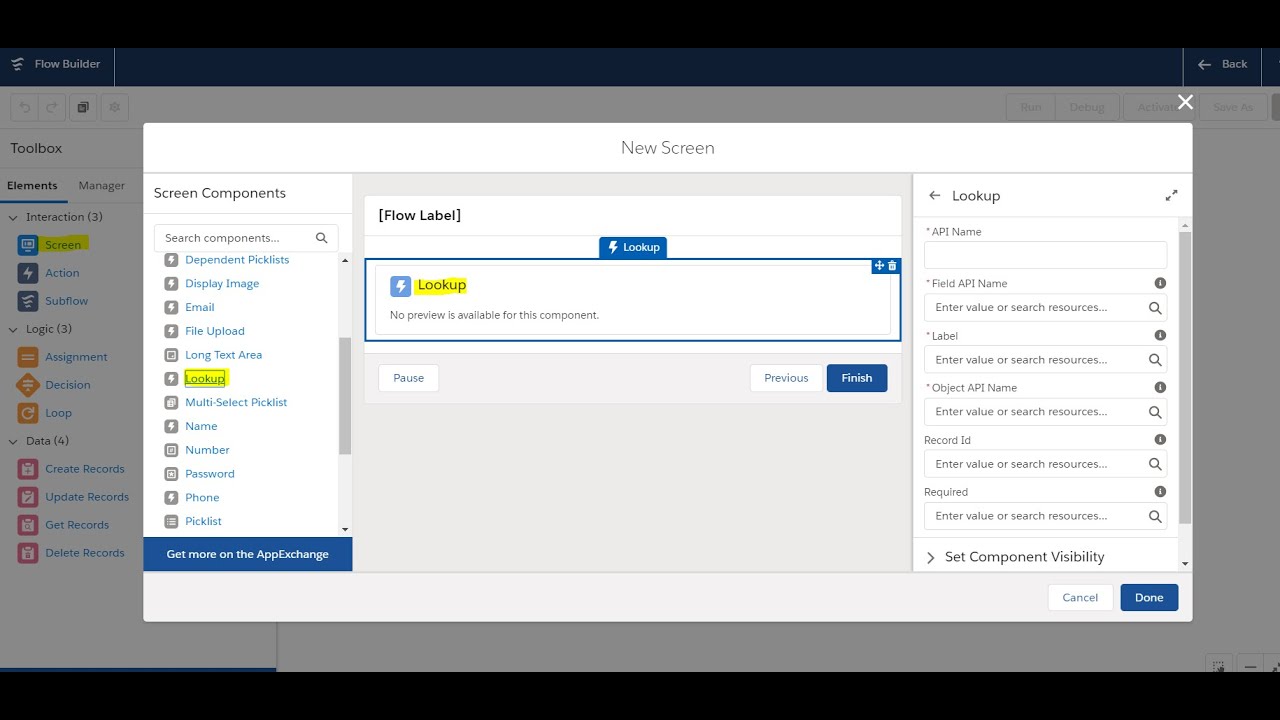
Task: Focus the API Name input field
Action: point(1045,255)
